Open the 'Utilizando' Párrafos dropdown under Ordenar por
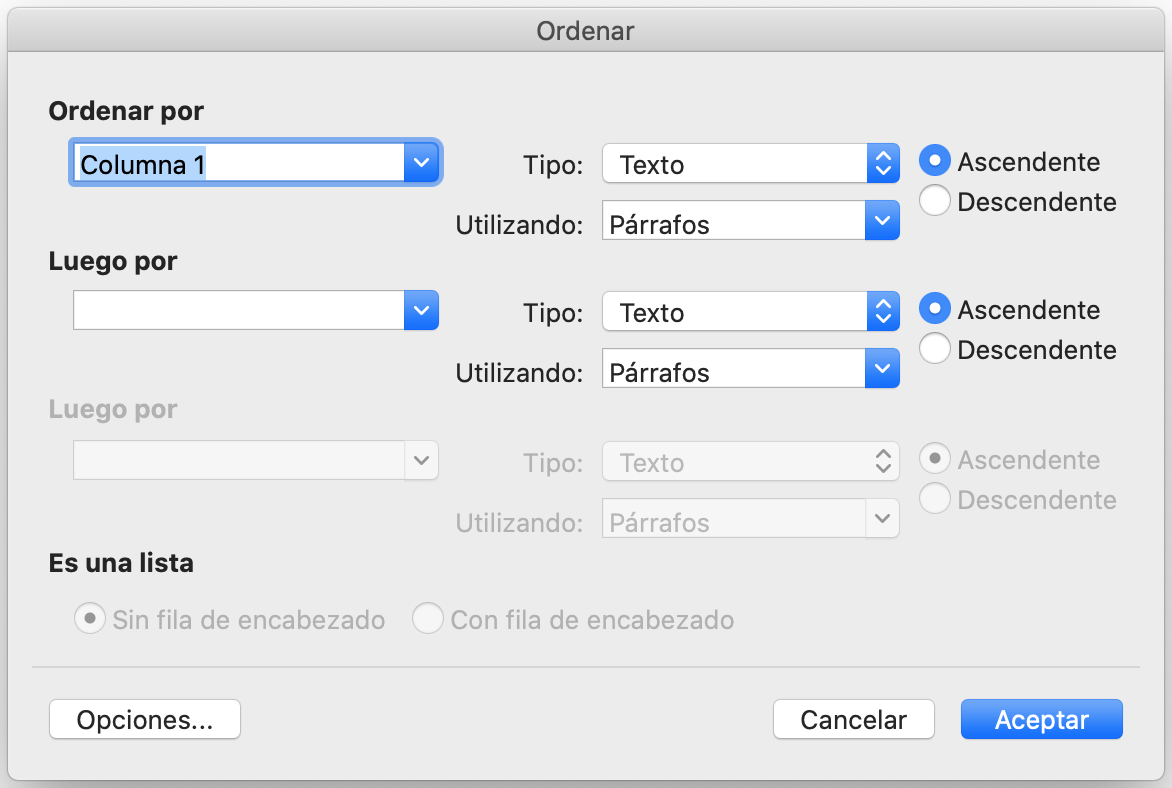 coord(750,221)
